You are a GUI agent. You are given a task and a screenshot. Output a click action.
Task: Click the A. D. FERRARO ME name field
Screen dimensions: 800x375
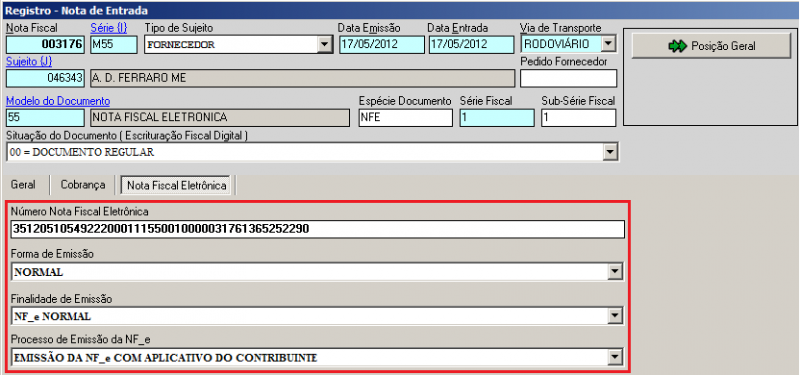click(x=303, y=78)
